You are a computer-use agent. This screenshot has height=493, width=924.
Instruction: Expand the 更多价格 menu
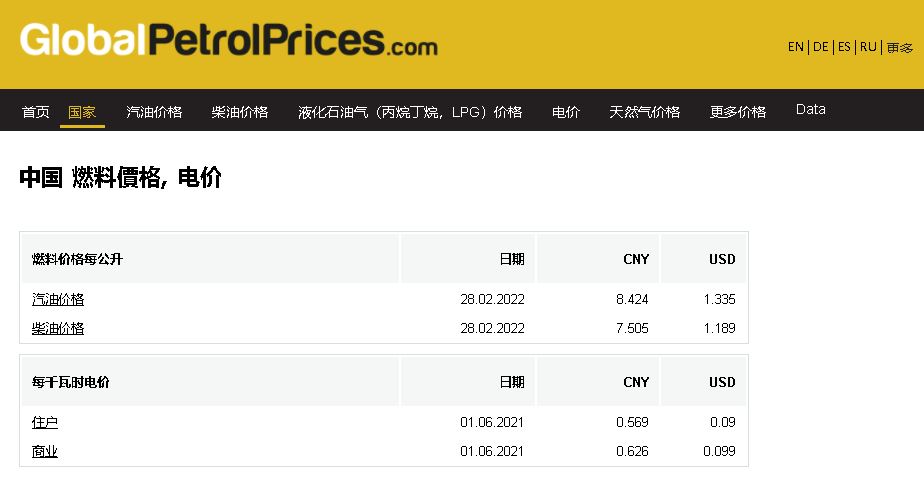[738, 112]
